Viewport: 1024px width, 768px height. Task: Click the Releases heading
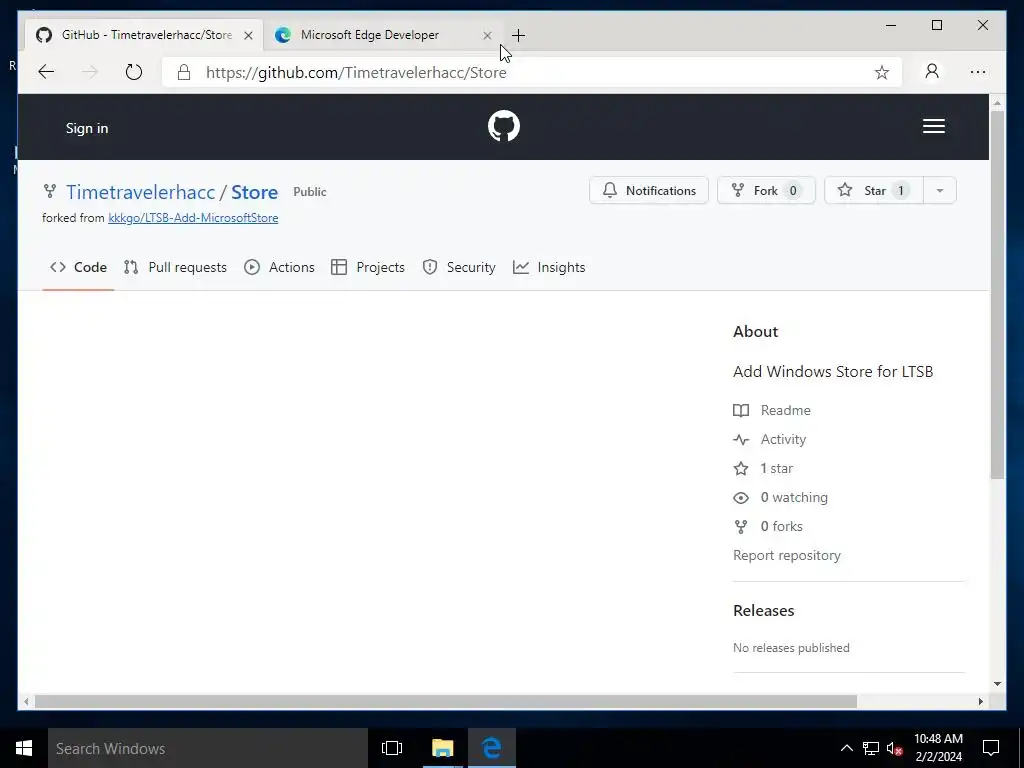(x=763, y=611)
